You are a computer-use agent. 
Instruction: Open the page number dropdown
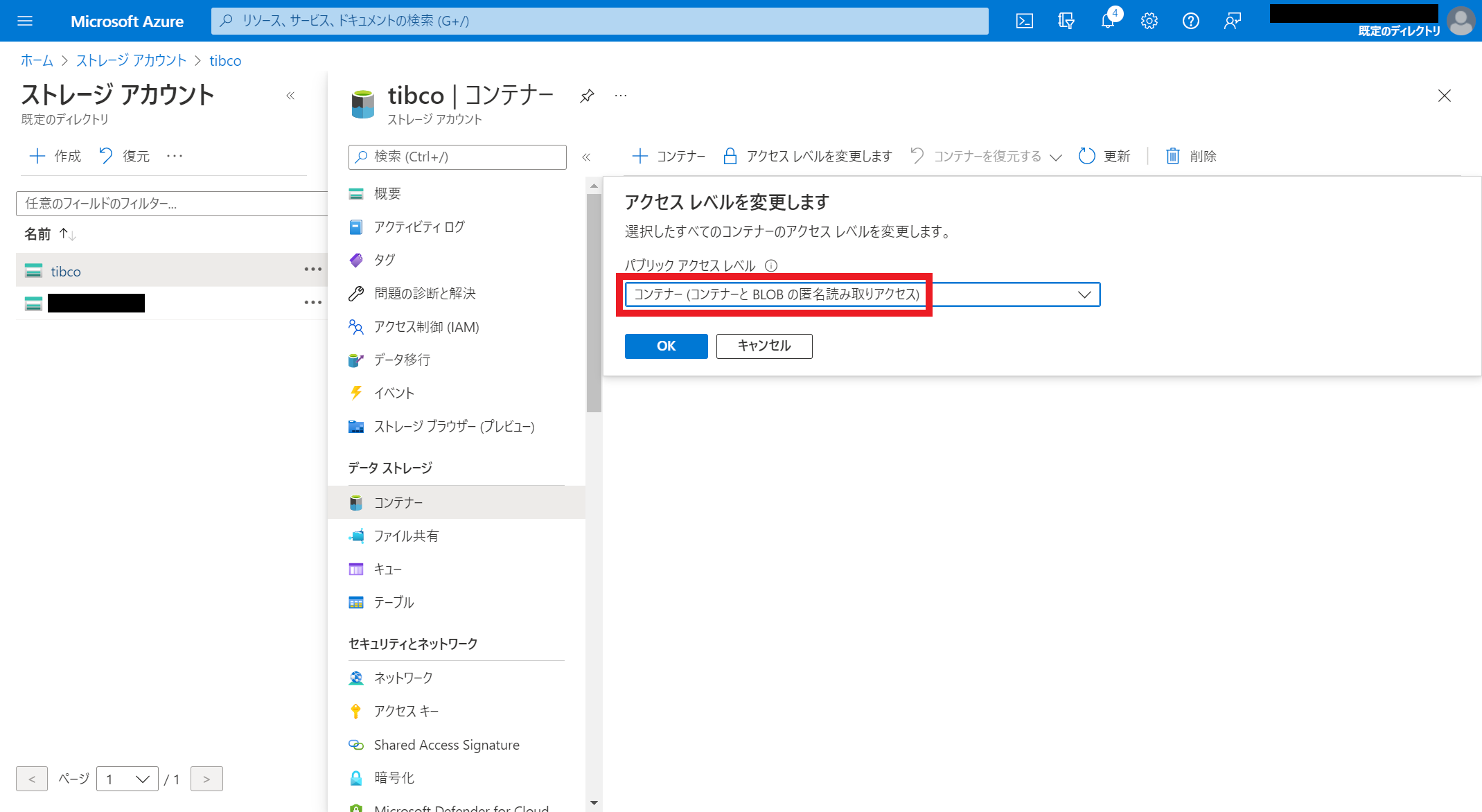(x=127, y=779)
